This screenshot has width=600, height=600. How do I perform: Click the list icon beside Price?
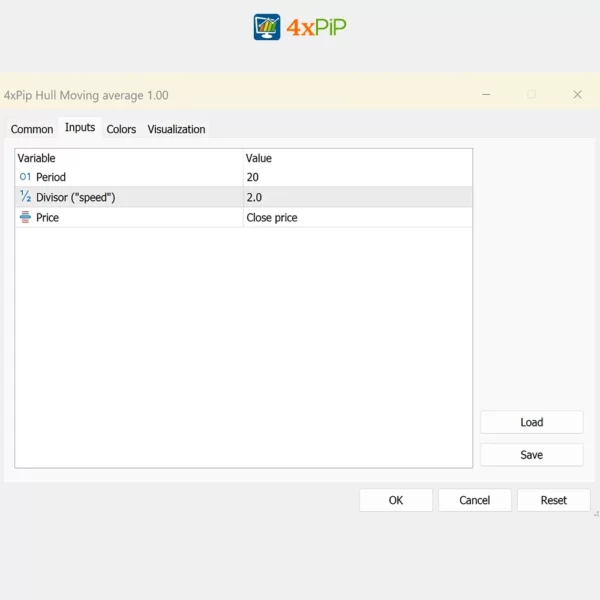(25, 217)
